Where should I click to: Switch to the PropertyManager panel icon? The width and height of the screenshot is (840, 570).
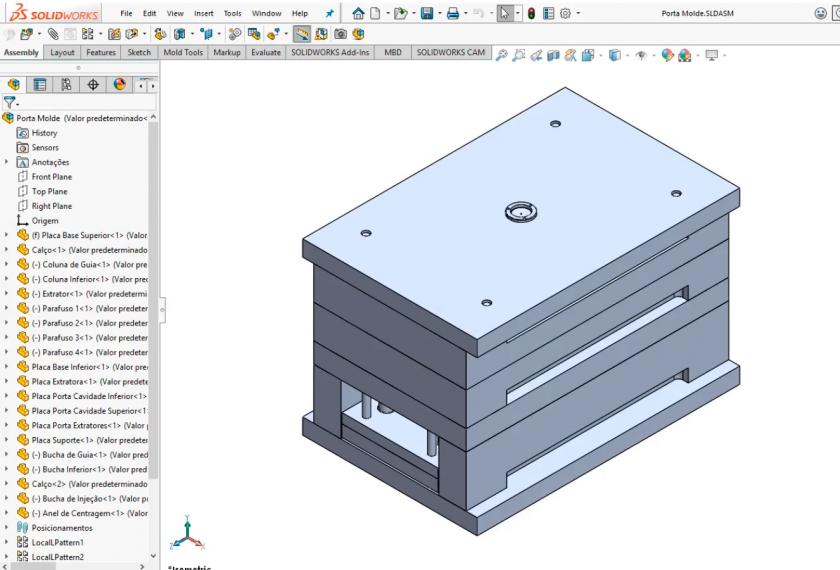[40, 85]
